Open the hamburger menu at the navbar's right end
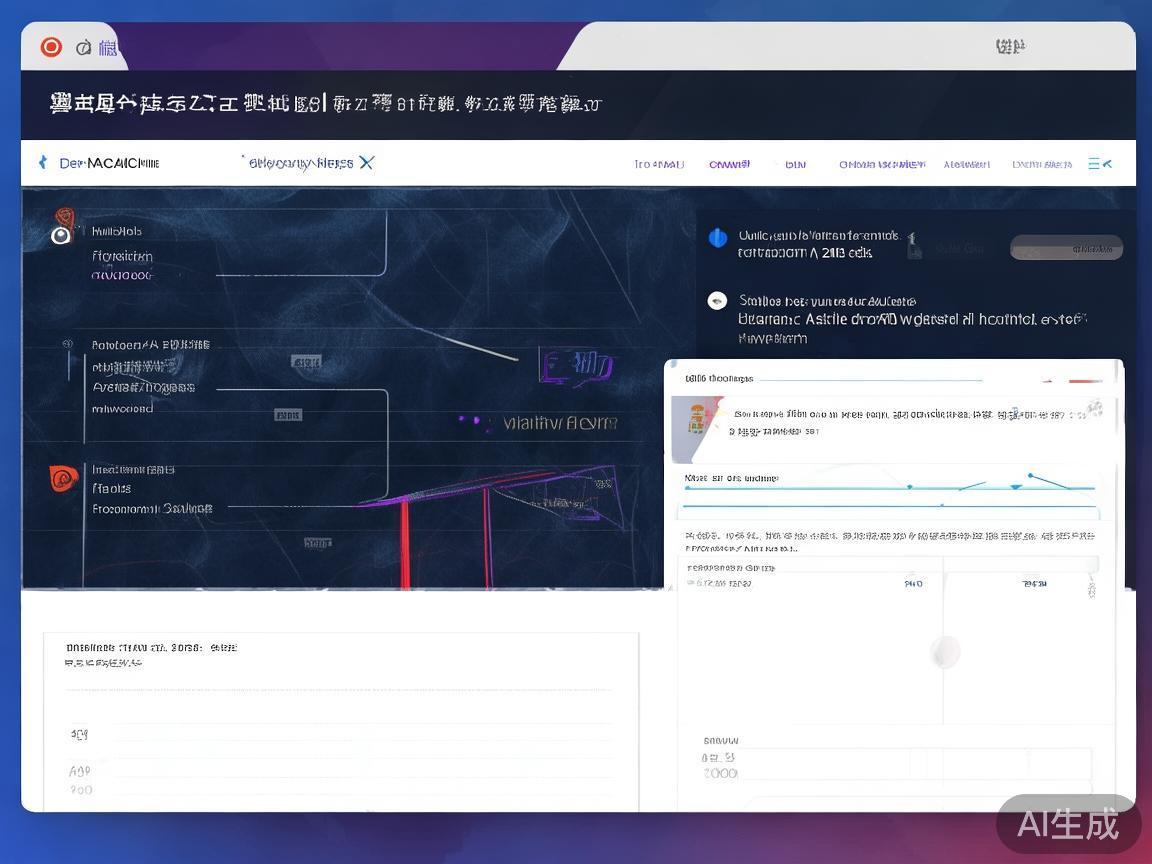1152x864 pixels. (1099, 164)
